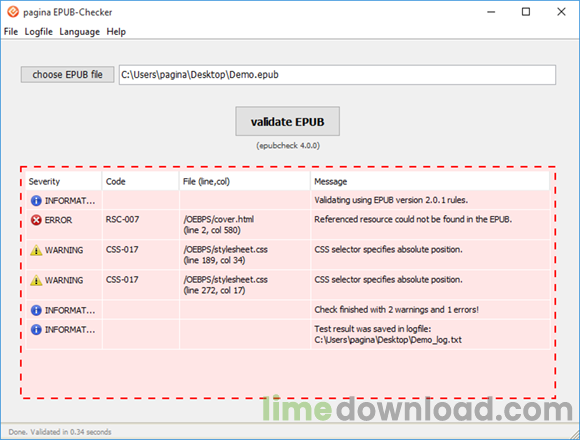Click the Severity column header

[x=64, y=182]
